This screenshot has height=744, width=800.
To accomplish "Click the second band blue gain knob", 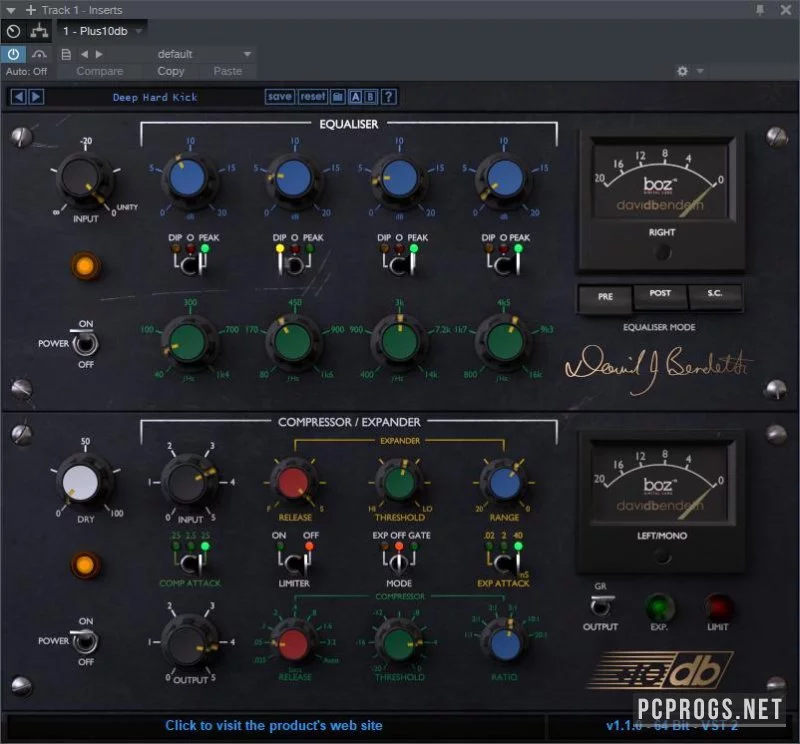I will pos(293,178).
